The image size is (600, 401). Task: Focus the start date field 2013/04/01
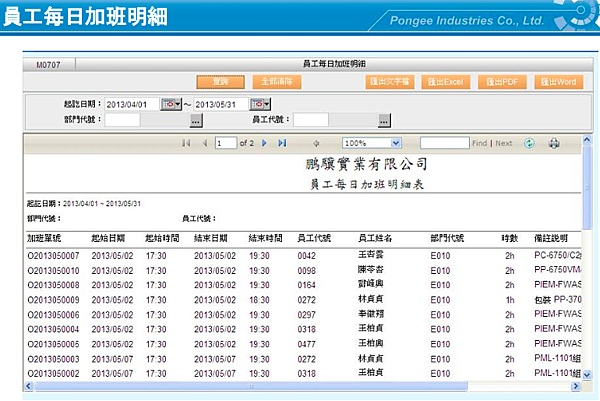tap(132, 104)
